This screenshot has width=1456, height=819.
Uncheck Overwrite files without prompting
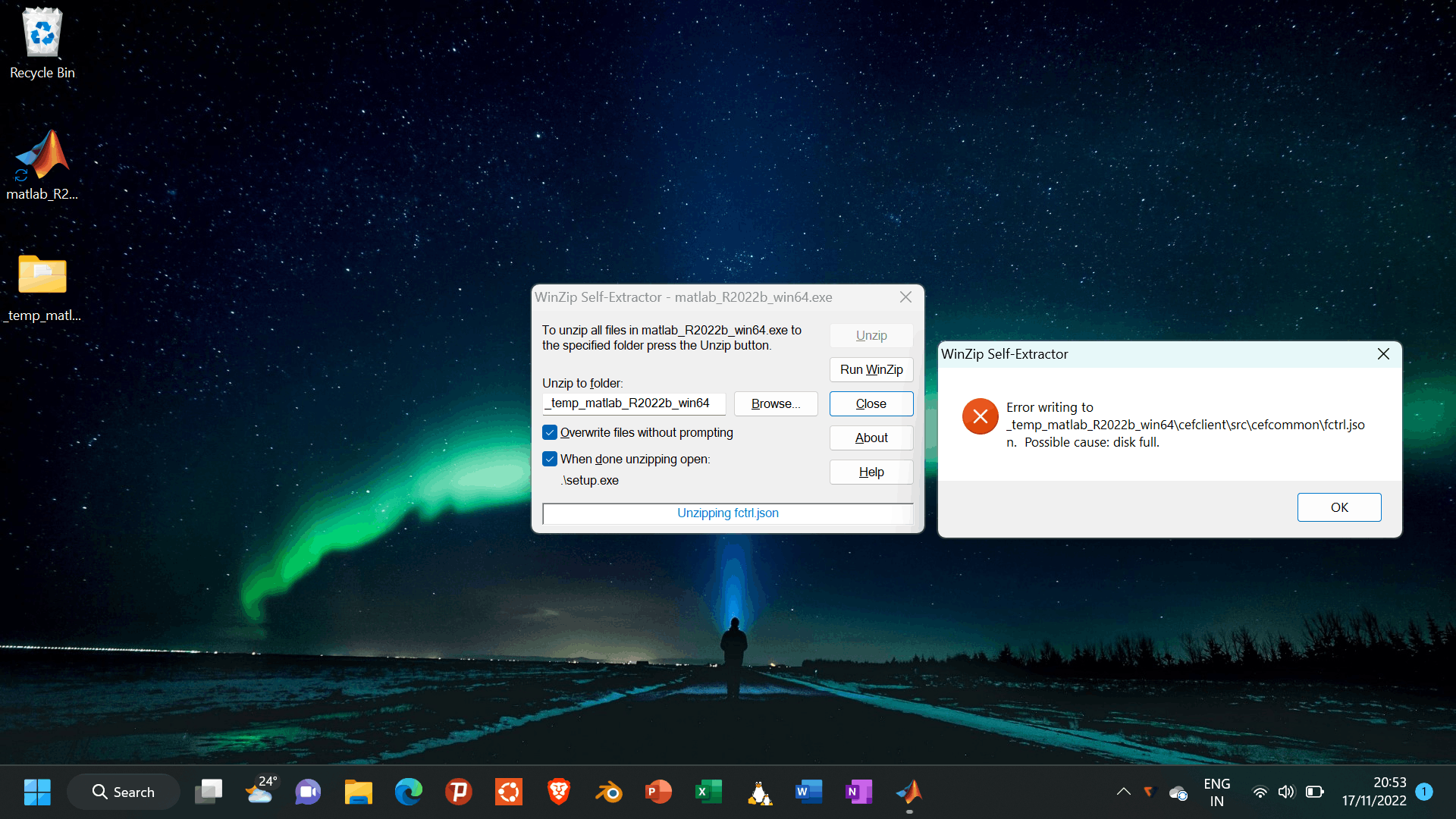tap(550, 432)
